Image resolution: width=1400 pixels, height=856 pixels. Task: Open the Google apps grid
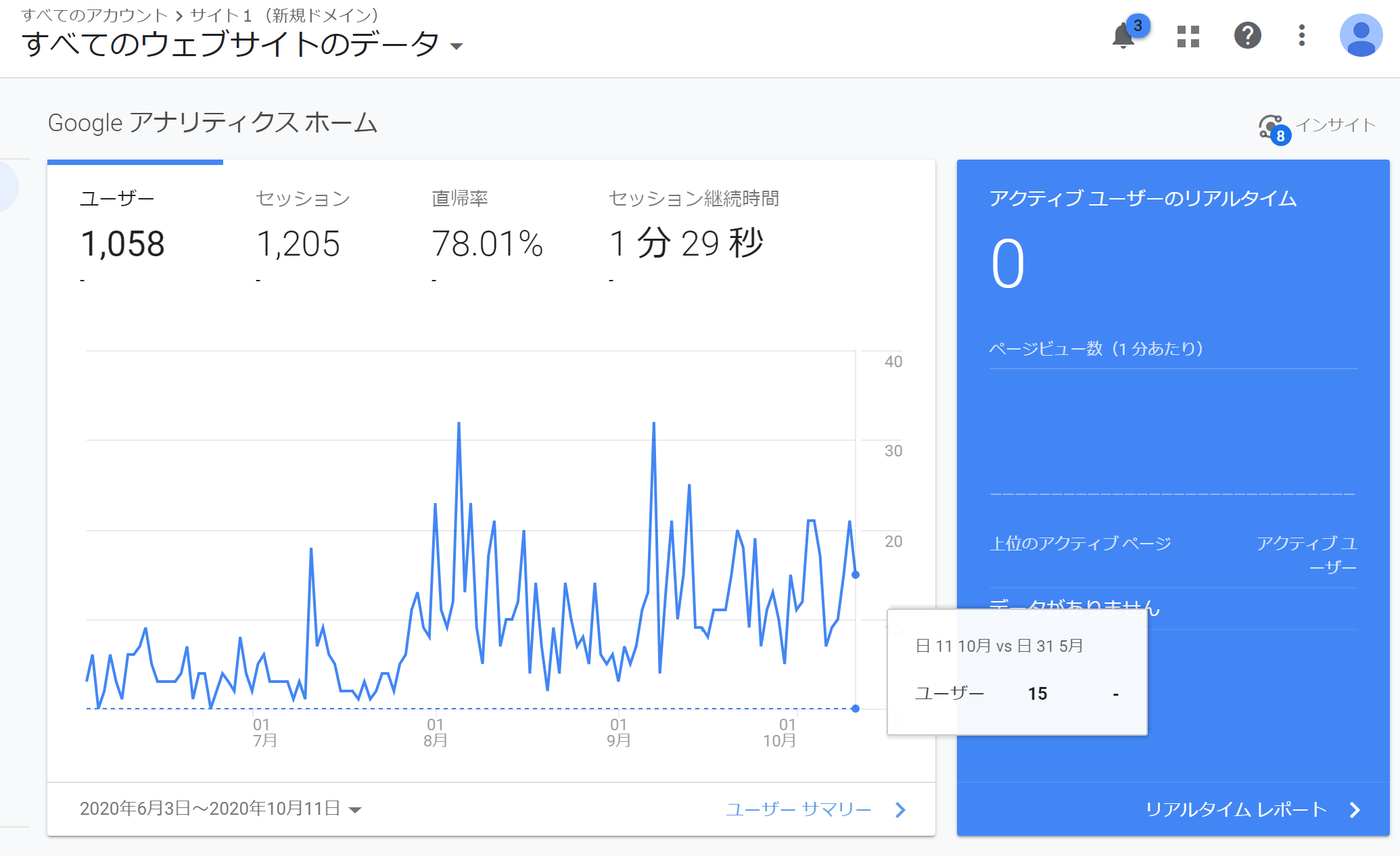(x=1188, y=37)
